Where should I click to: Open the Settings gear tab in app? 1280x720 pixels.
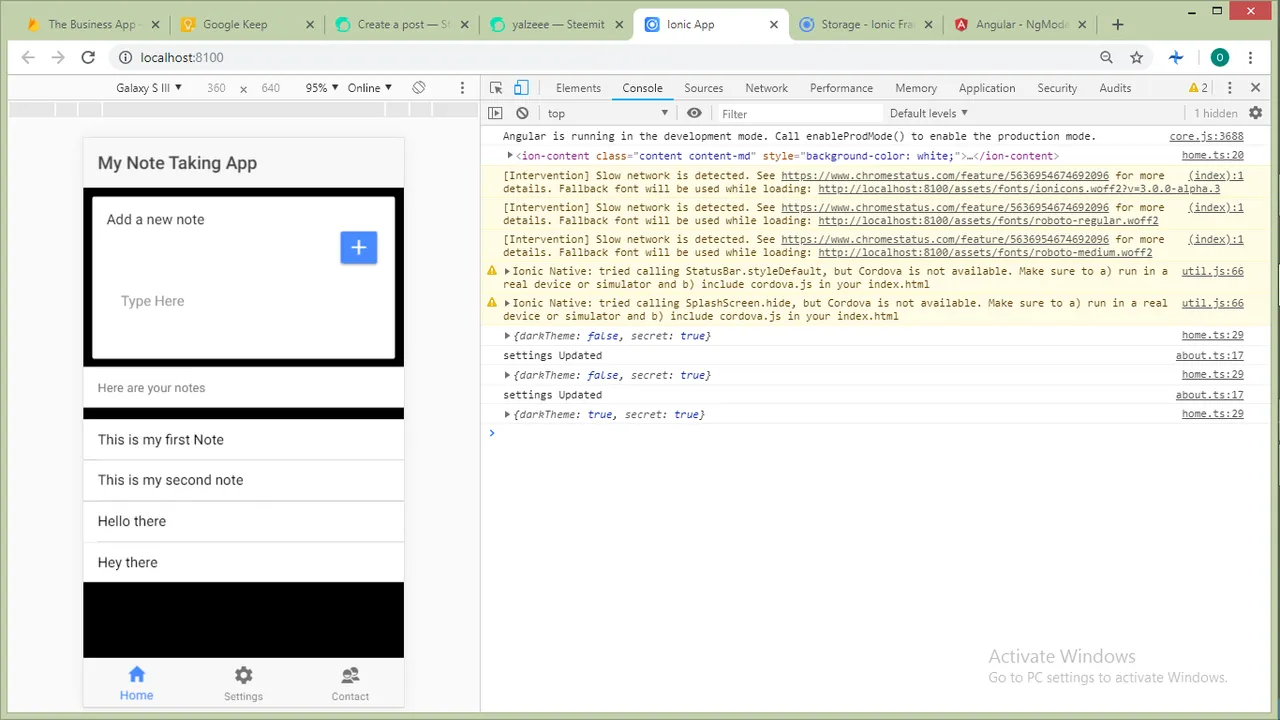click(x=243, y=684)
